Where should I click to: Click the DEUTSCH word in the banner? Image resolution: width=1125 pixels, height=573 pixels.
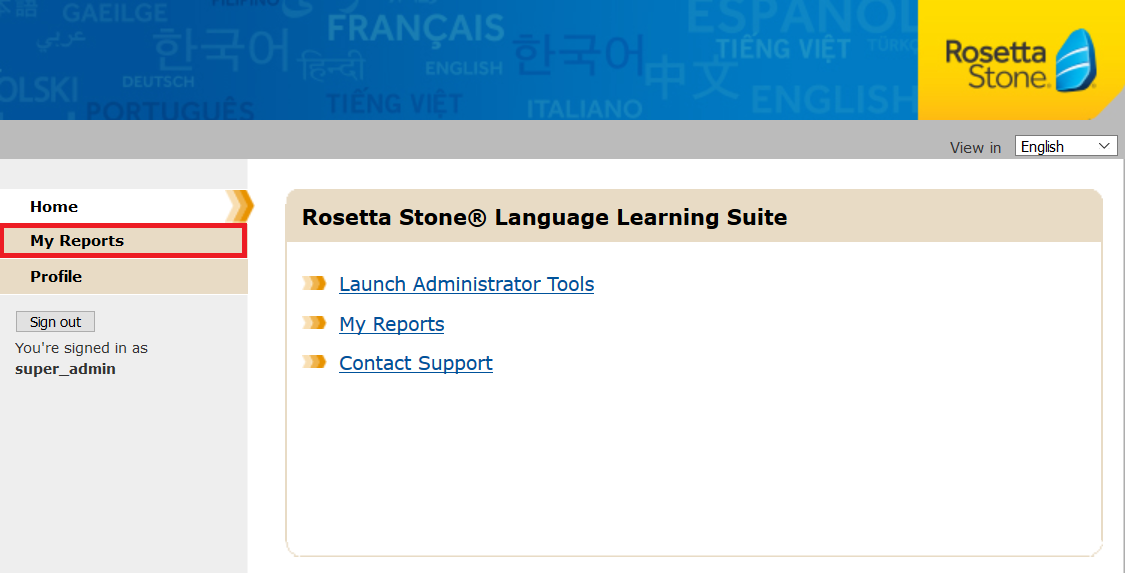158,81
